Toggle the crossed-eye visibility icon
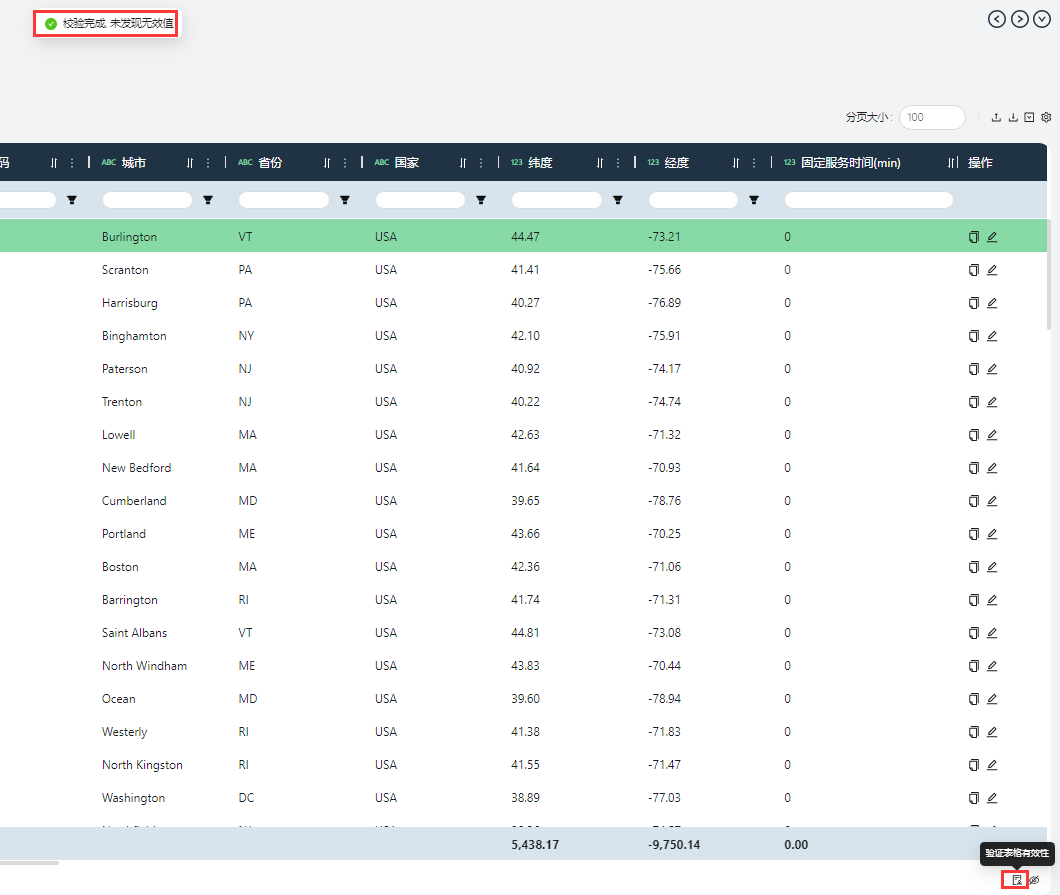The height and width of the screenshot is (895, 1060). coord(1034,879)
